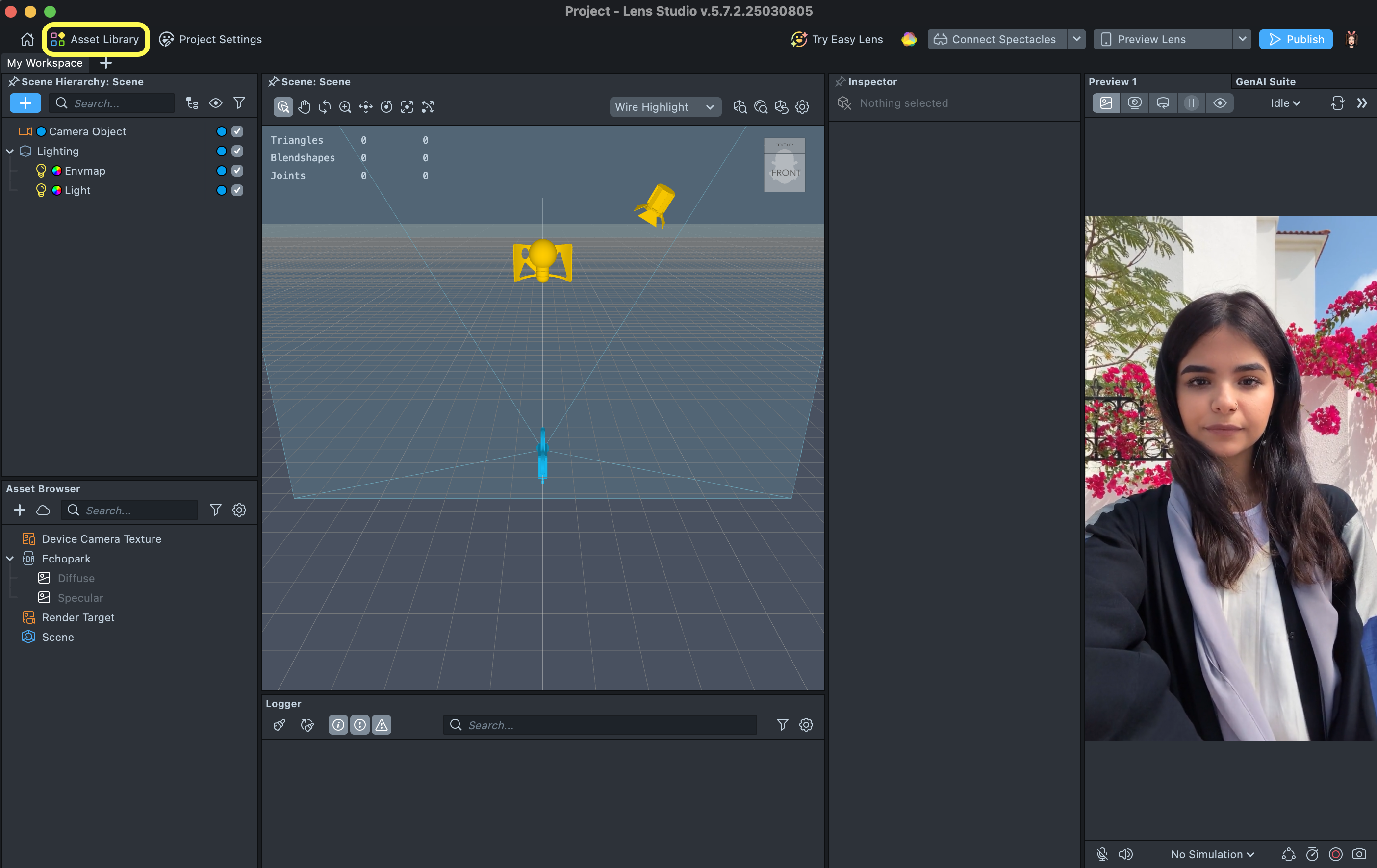This screenshot has width=1377, height=868.
Task: Click the Publish button
Action: [x=1295, y=39]
